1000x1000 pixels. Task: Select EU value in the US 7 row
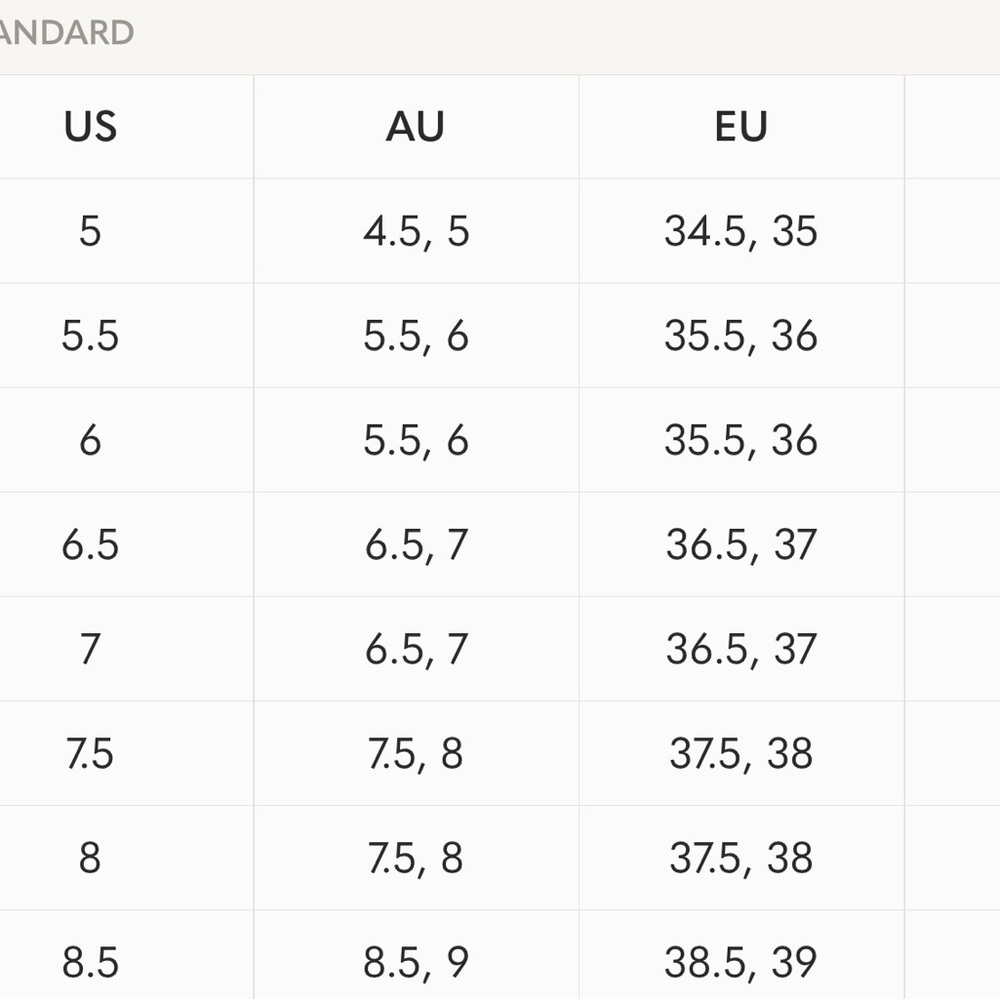click(x=741, y=649)
